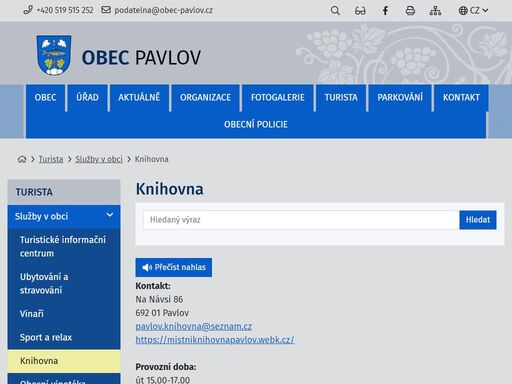
Task: Click the 692 01 Pavlov text
Action: point(162,313)
